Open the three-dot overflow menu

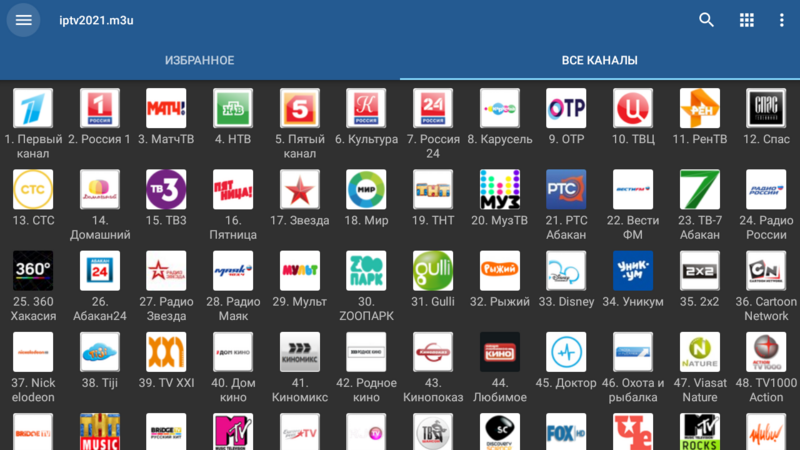click(781, 20)
